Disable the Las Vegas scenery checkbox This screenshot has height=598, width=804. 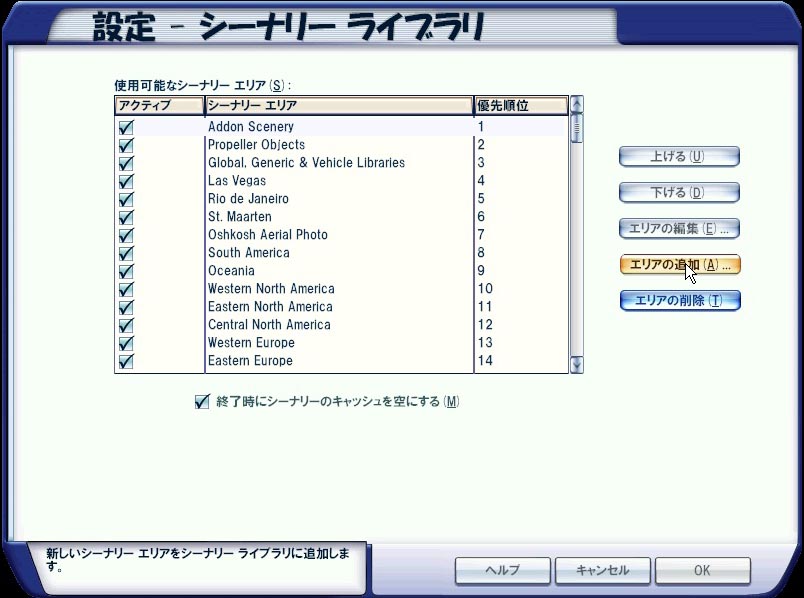click(x=126, y=181)
